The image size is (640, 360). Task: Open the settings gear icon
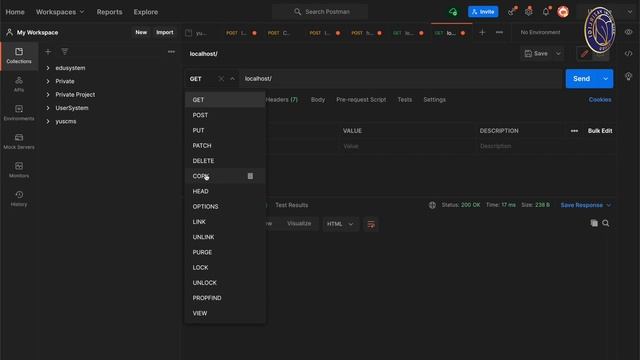[x=529, y=11]
